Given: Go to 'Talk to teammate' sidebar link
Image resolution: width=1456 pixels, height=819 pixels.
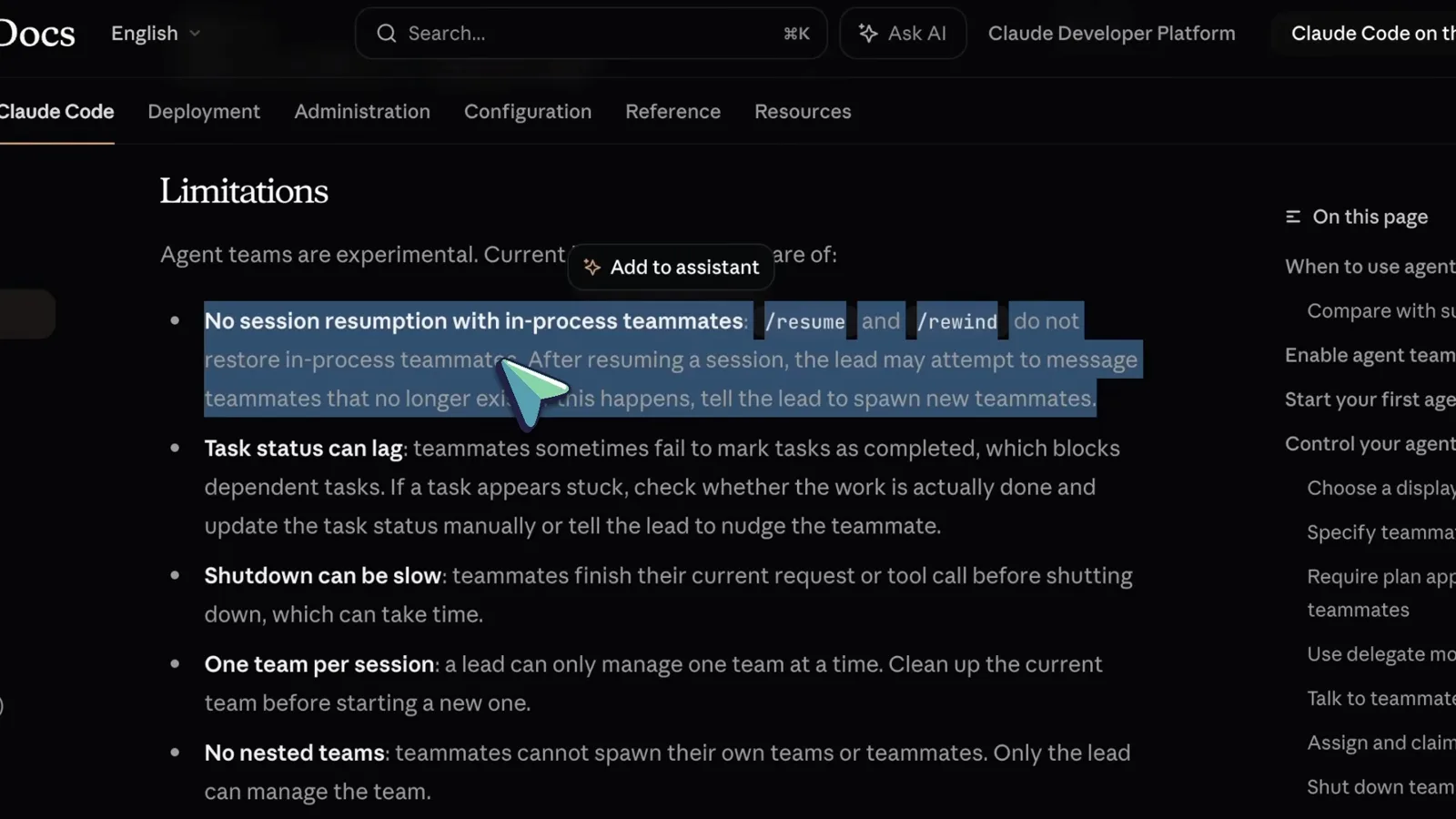Looking at the screenshot, I should pyautogui.click(x=1381, y=698).
